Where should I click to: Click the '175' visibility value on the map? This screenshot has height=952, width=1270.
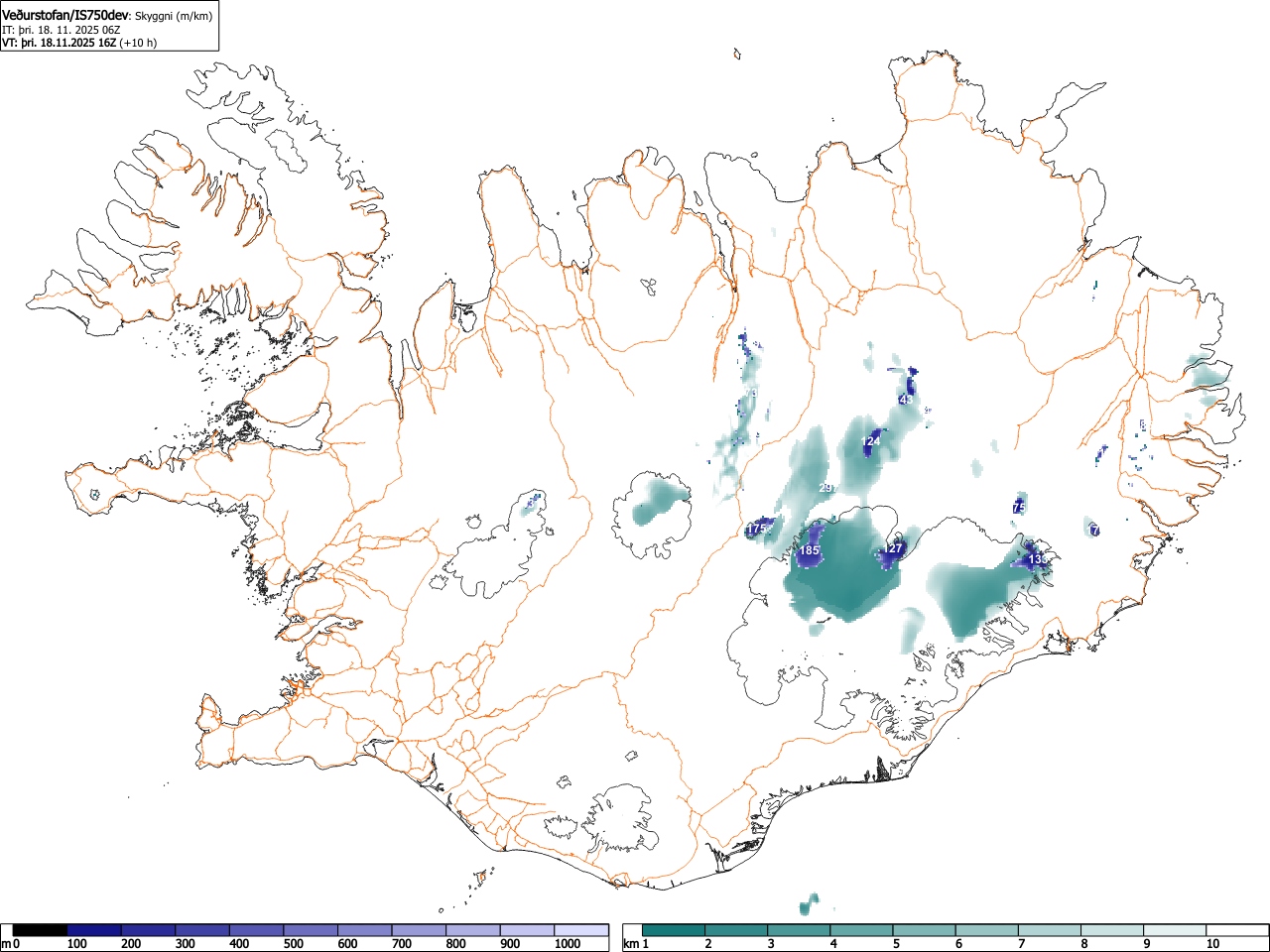pyautogui.click(x=757, y=530)
